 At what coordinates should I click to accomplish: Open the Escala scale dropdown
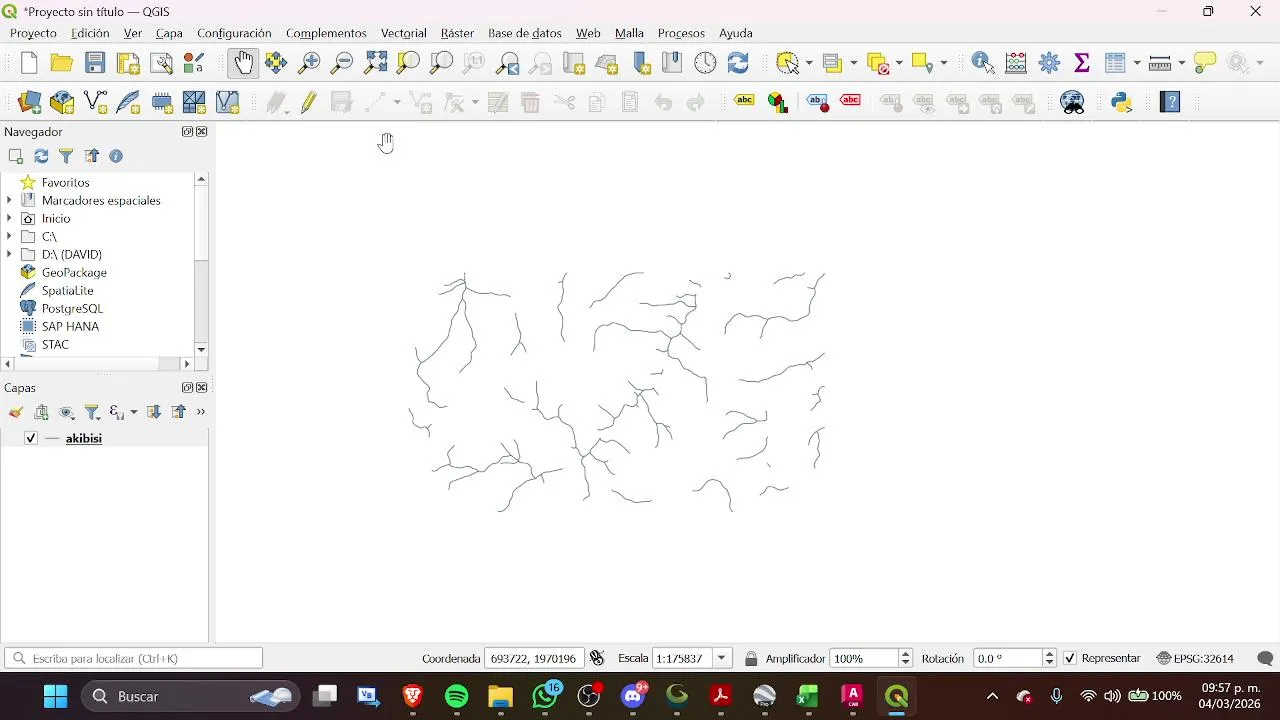722,658
